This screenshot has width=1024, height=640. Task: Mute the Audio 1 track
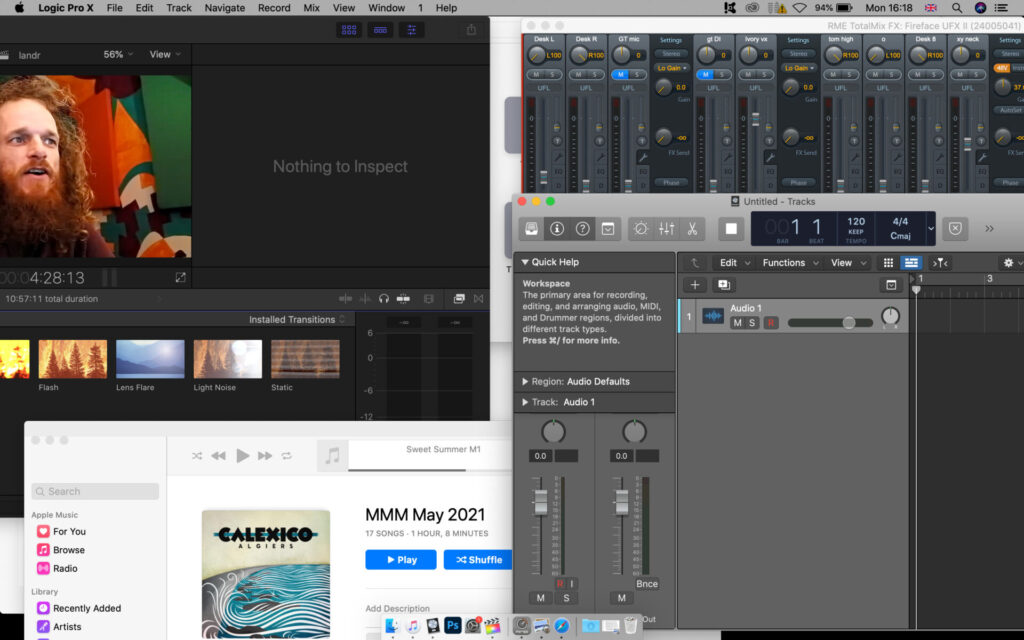[738, 323]
